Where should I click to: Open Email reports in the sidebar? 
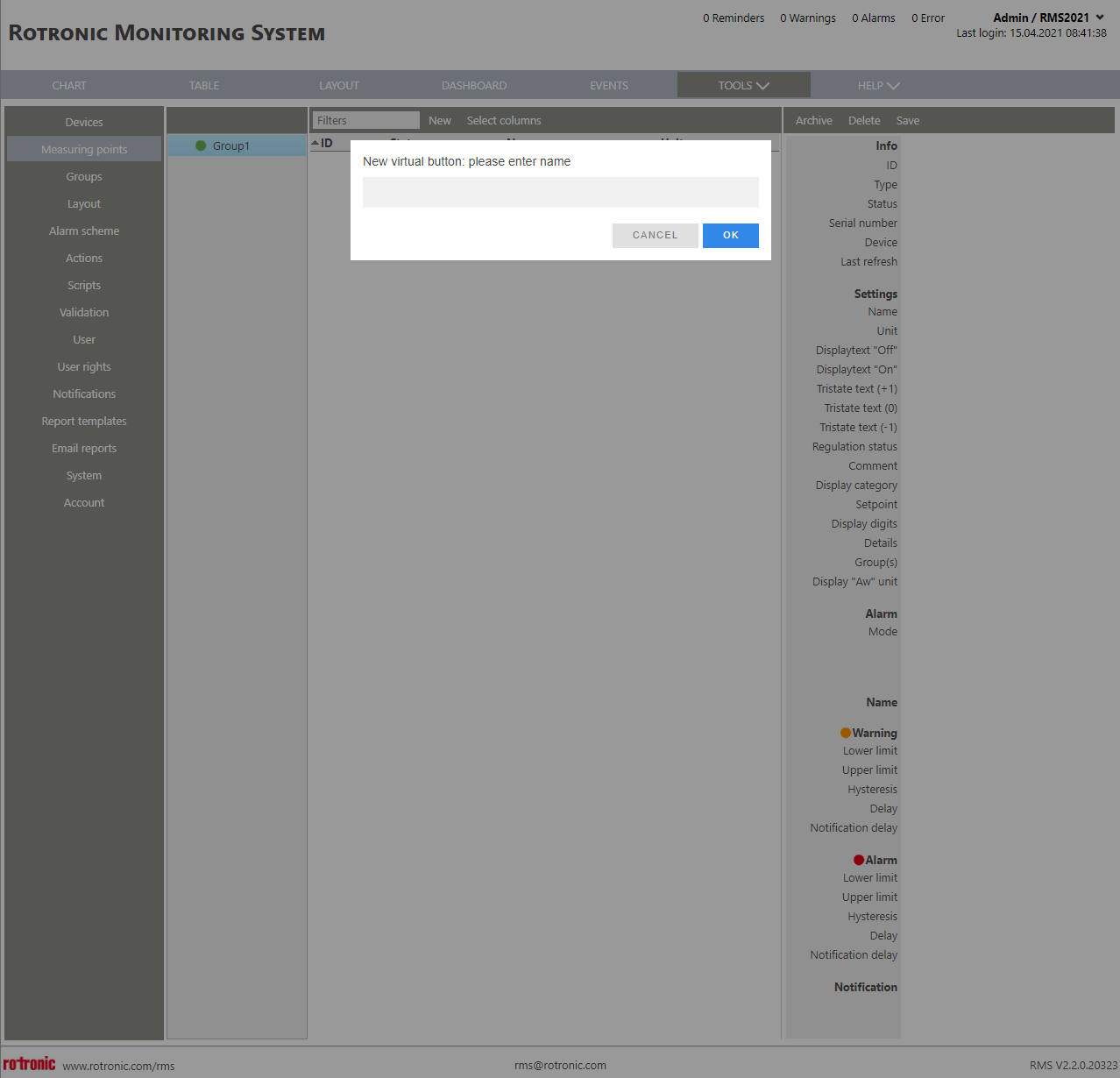tap(84, 448)
